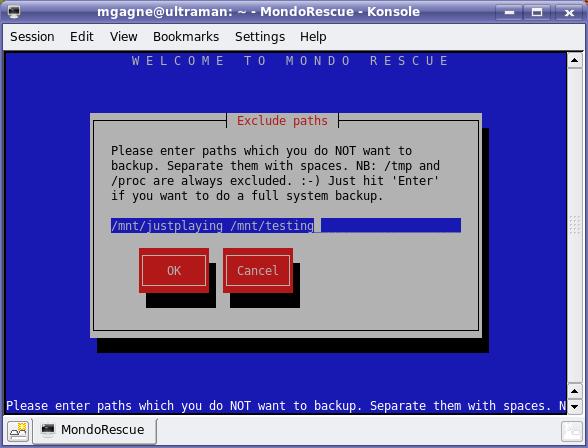Open the View menu
Screen dimensions: 588x448
[123, 37]
